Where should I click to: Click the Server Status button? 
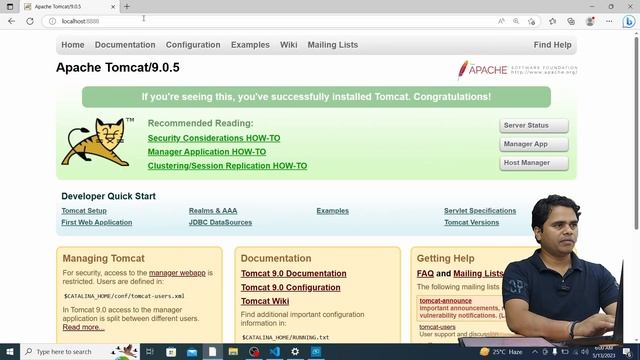(534, 125)
